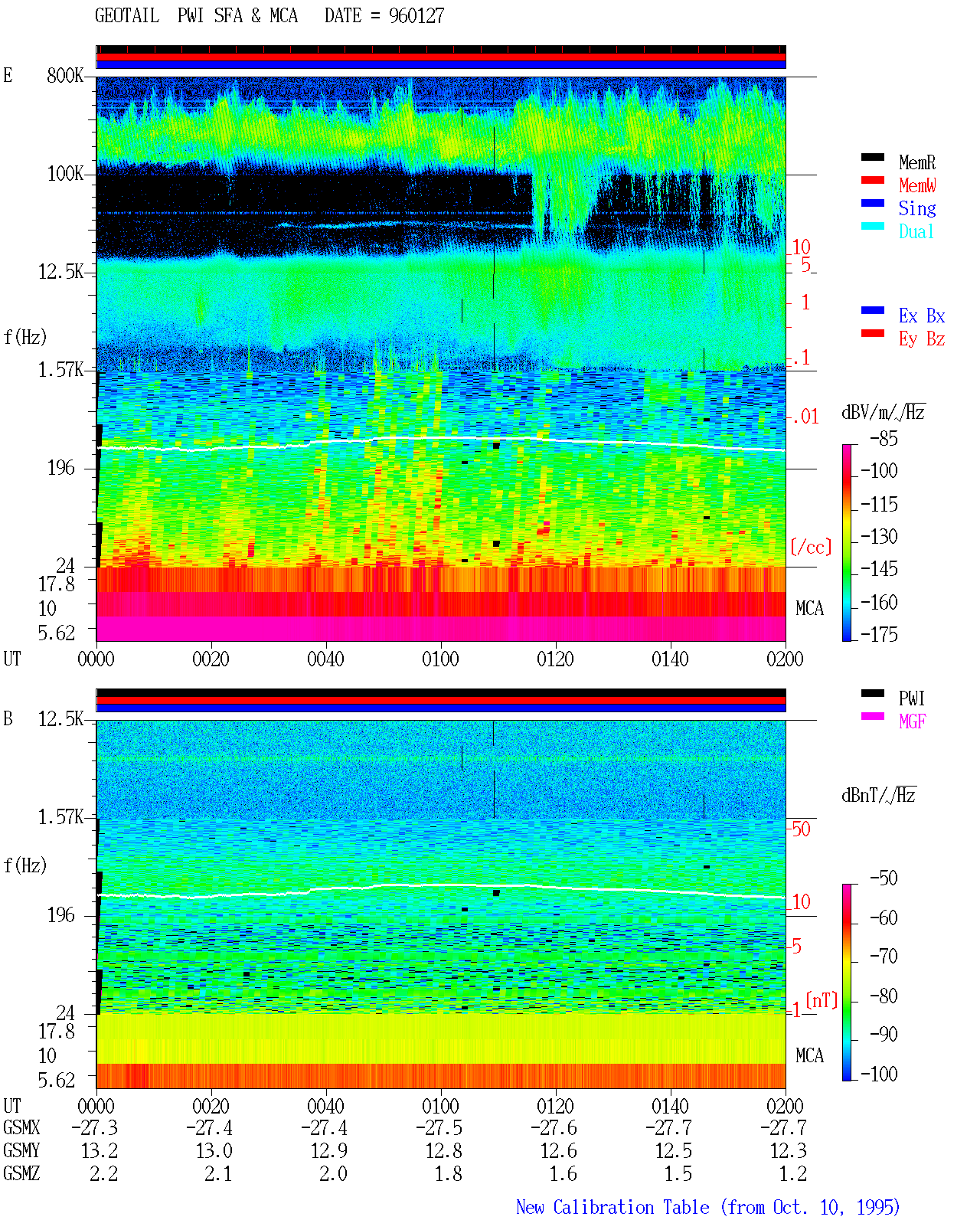
Task: Select the red MemW legend swatch
Action: coord(873,180)
